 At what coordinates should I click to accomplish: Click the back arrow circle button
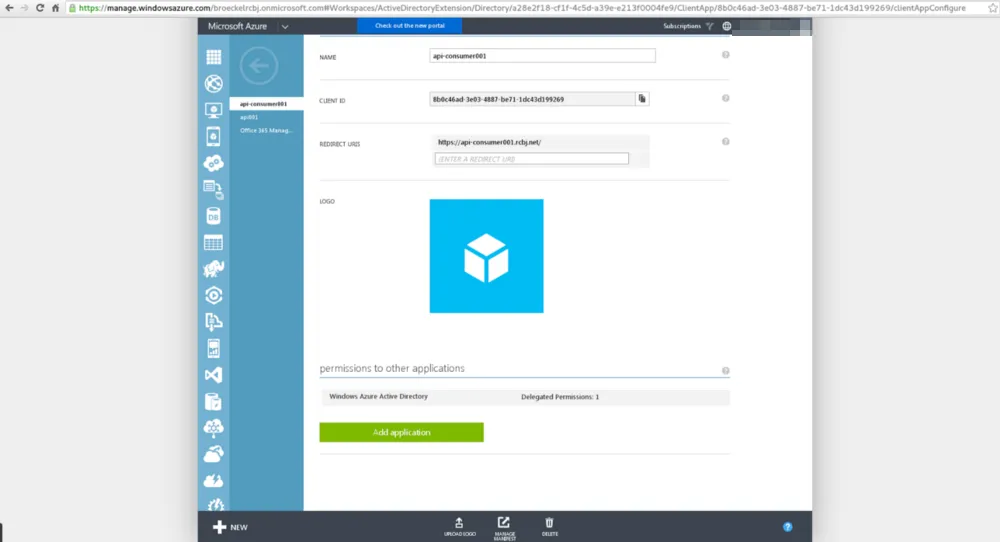point(259,66)
